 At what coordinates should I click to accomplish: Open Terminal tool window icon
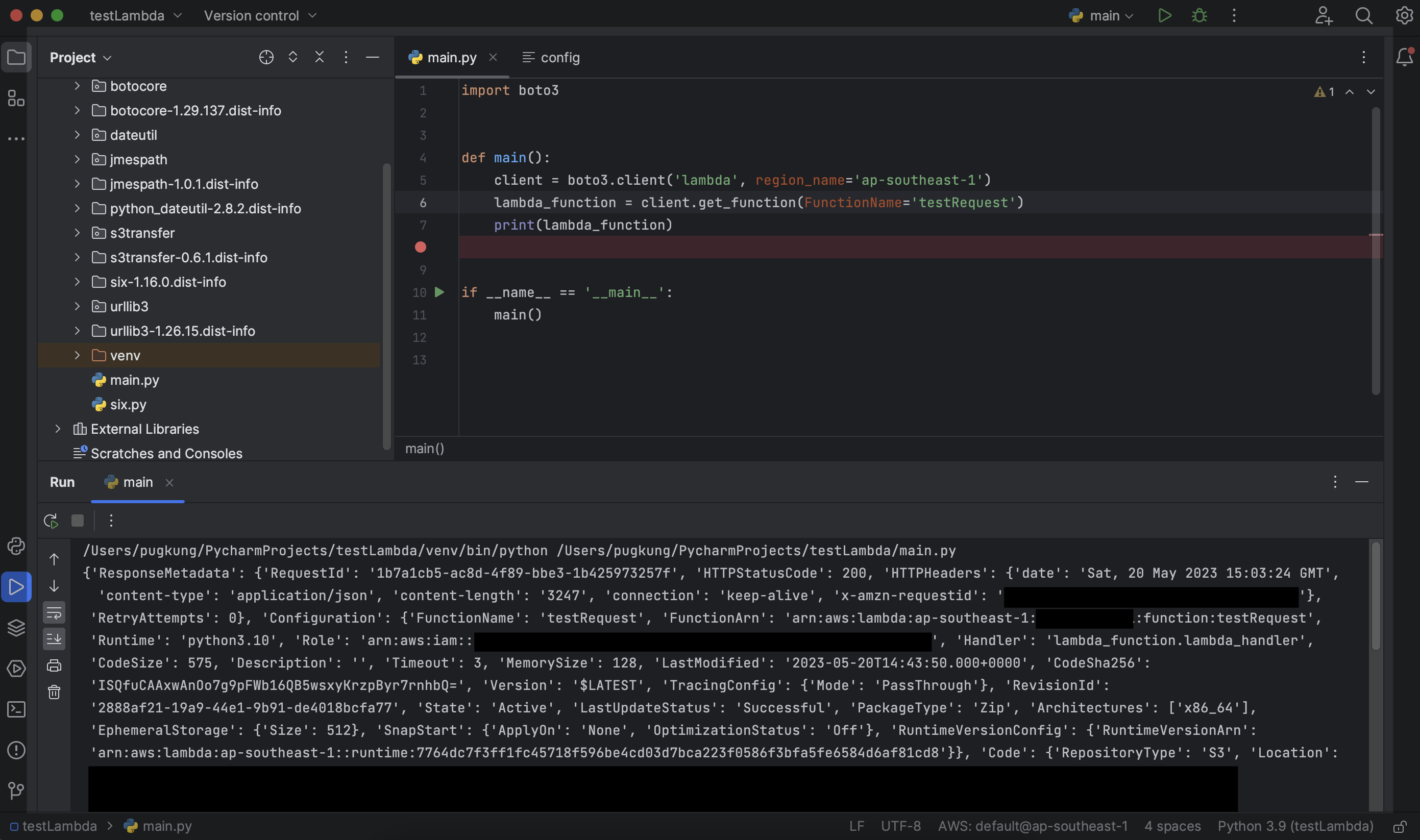[x=16, y=709]
